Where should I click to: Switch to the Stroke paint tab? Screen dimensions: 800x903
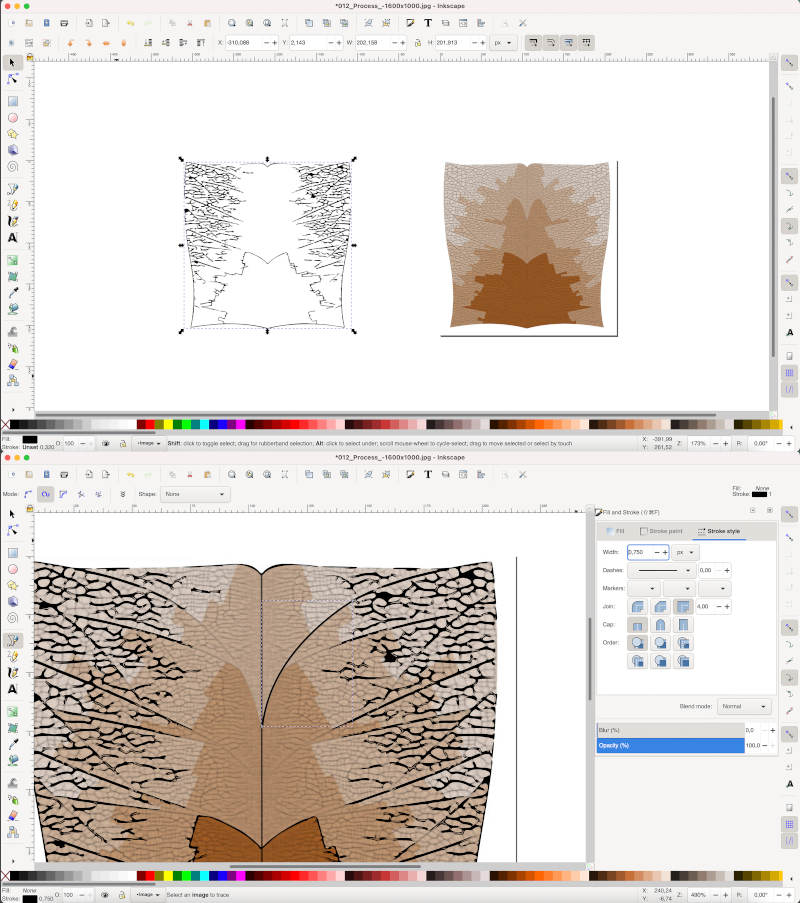coord(661,531)
